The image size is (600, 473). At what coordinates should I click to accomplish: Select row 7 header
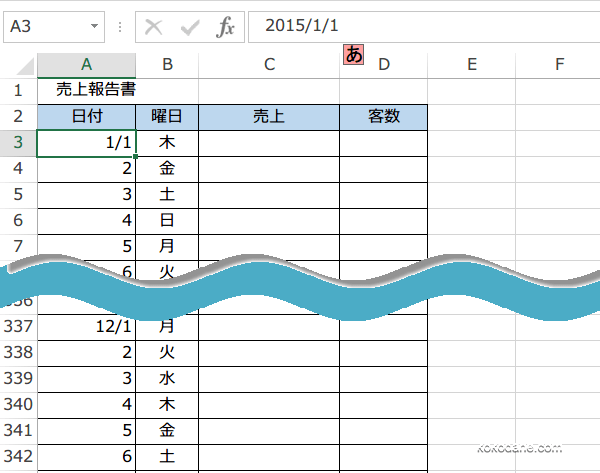point(18,247)
